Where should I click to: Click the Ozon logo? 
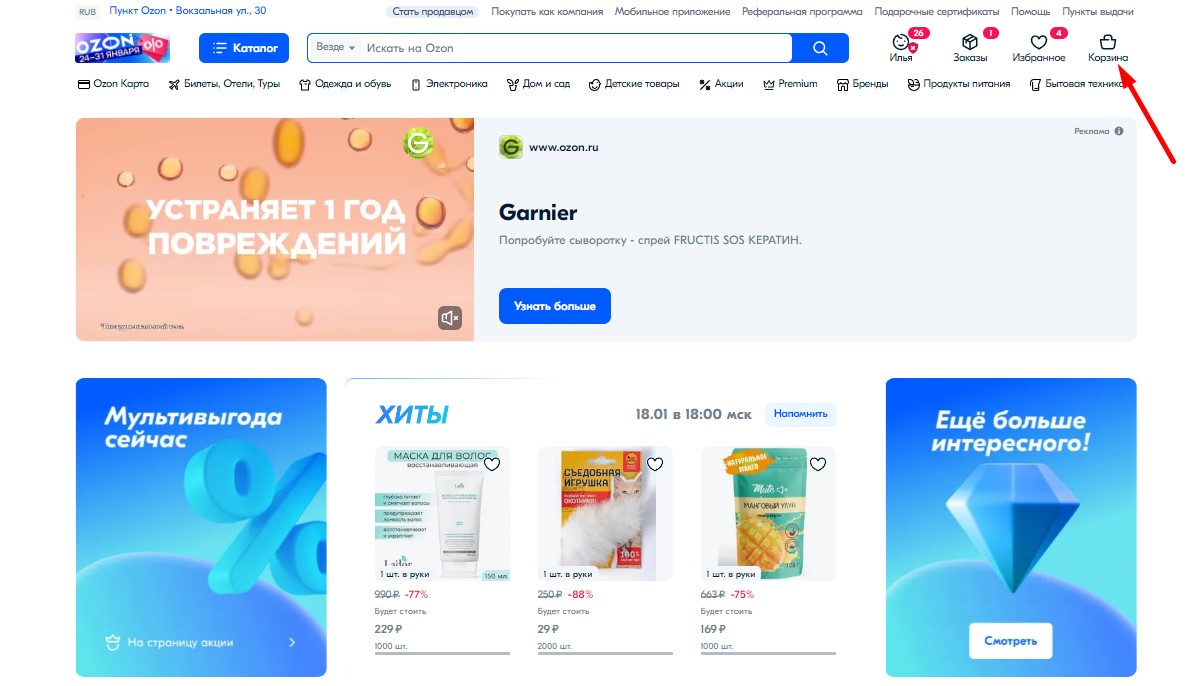[122, 48]
